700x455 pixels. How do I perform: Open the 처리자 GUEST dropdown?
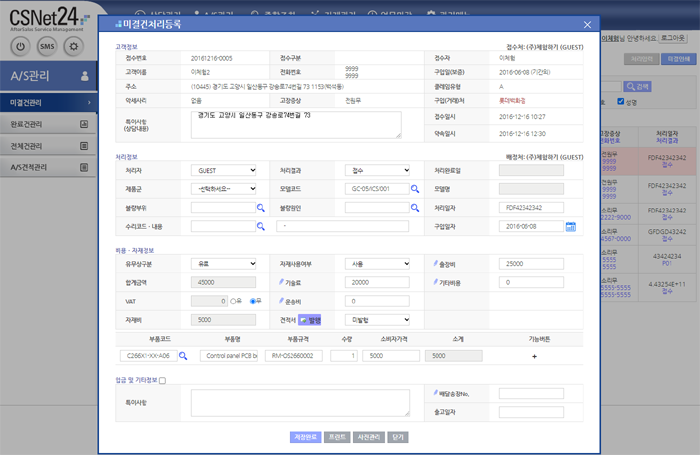tap(224, 170)
